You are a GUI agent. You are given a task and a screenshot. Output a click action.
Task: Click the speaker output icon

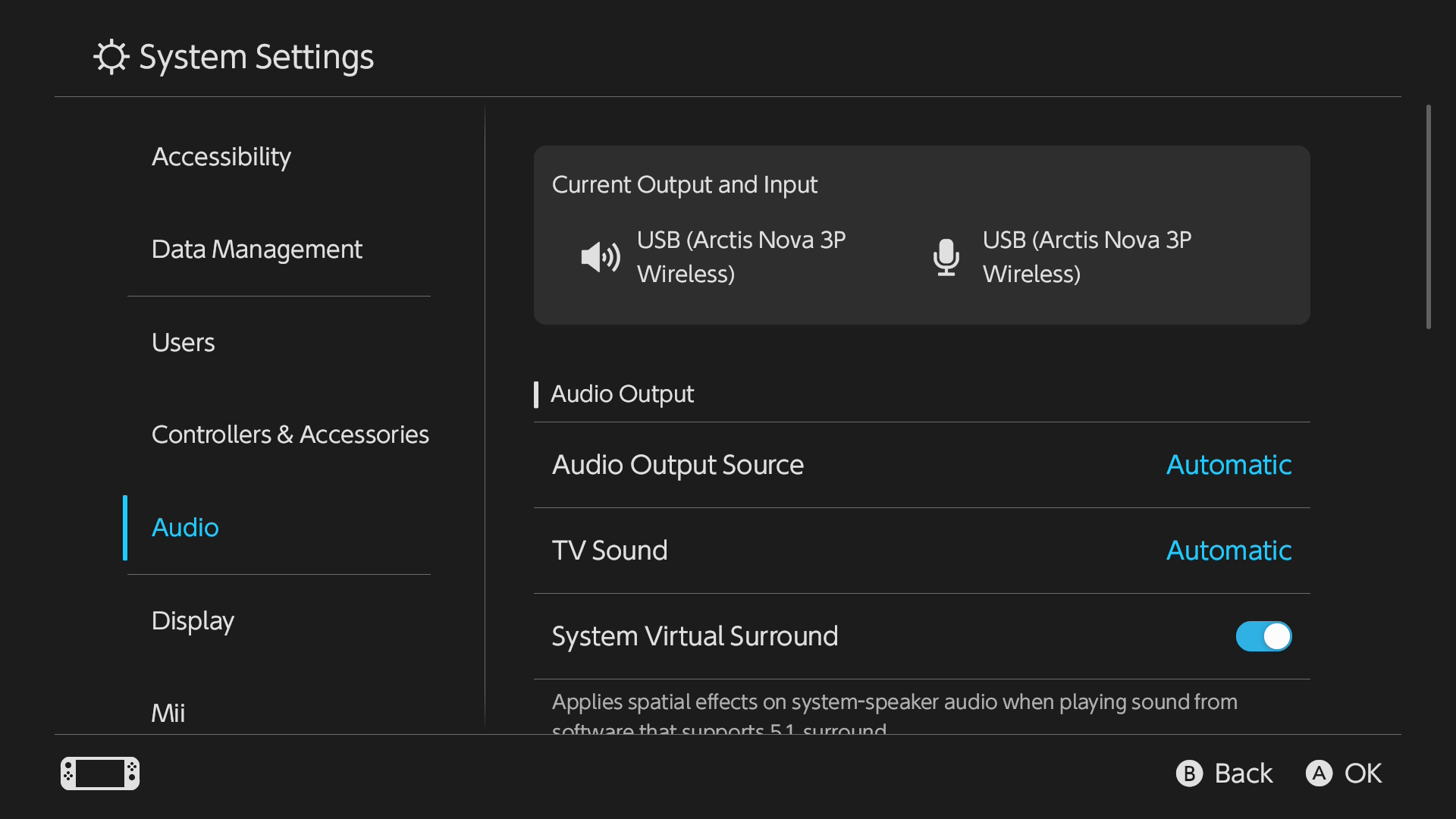click(x=601, y=257)
